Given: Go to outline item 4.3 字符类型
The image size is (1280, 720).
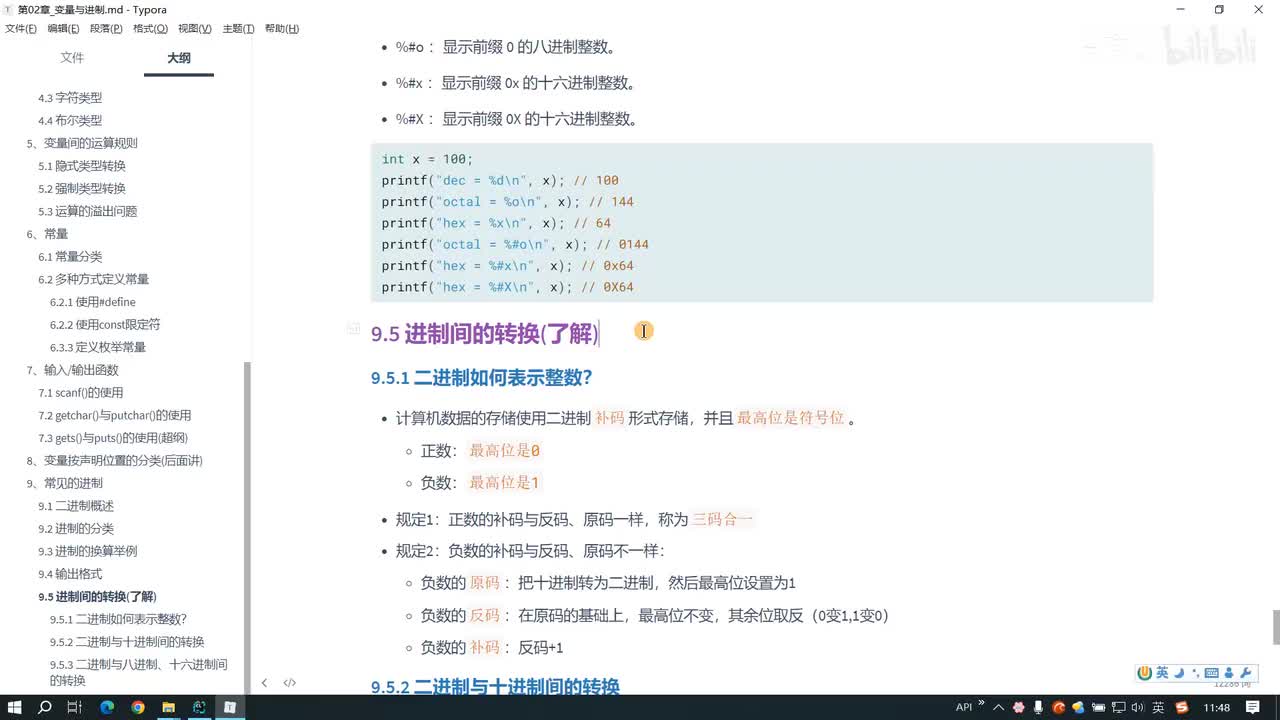Looking at the screenshot, I should [x=70, y=98].
